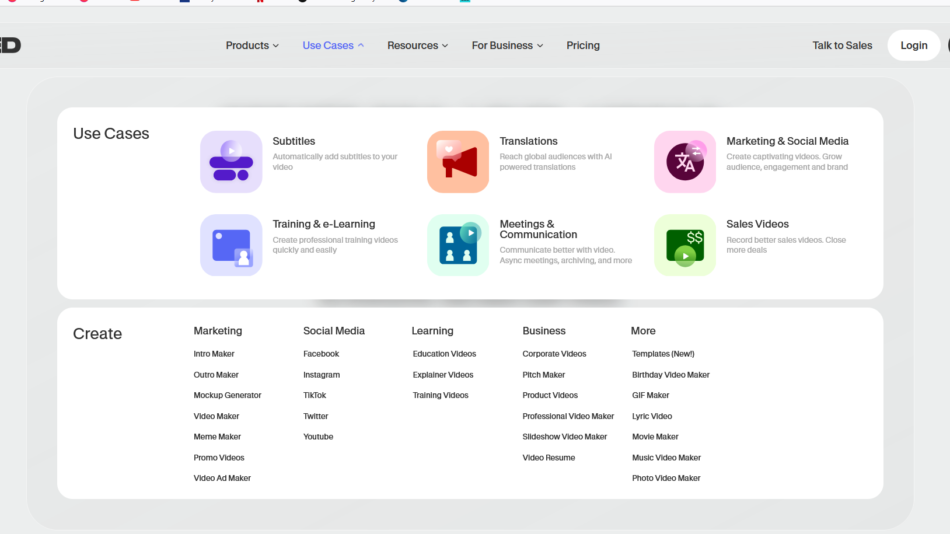Open Explainer Videos under Learning
The width and height of the screenshot is (950, 534).
(443, 375)
